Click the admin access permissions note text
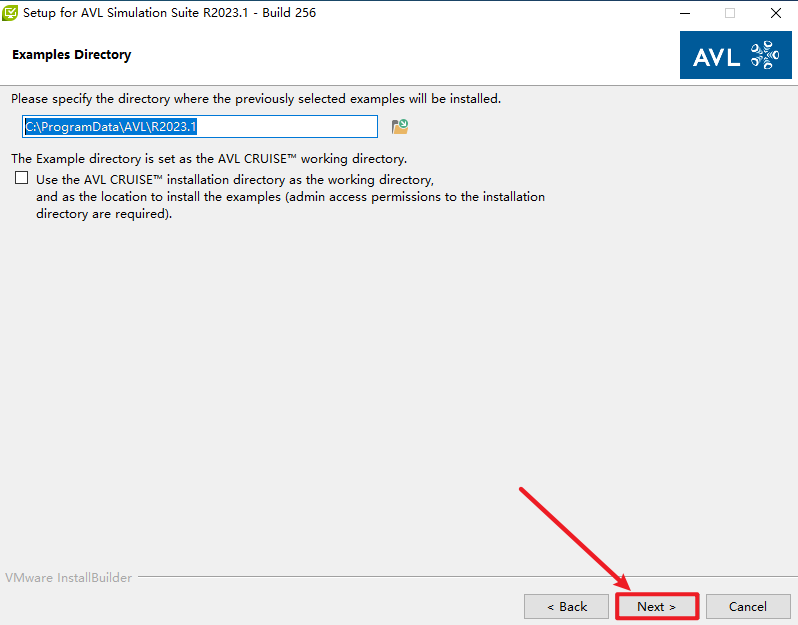Image resolution: width=798 pixels, height=625 pixels. 290,197
